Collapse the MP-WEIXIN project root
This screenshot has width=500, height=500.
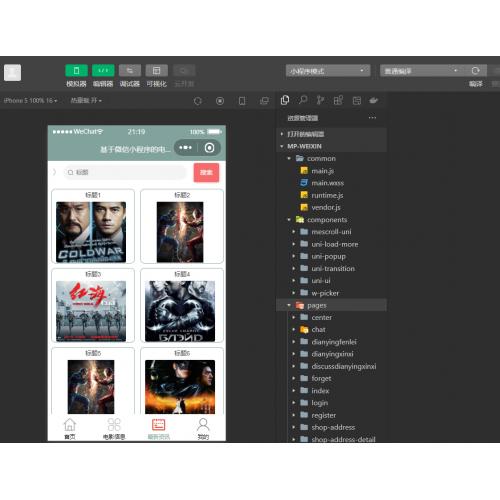[332, 146]
